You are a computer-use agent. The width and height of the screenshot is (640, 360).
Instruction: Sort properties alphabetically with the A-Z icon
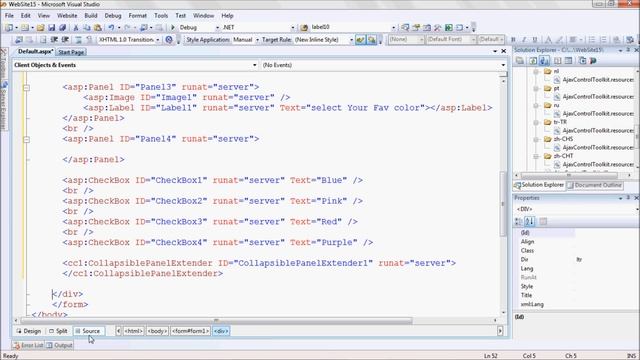coord(529,222)
